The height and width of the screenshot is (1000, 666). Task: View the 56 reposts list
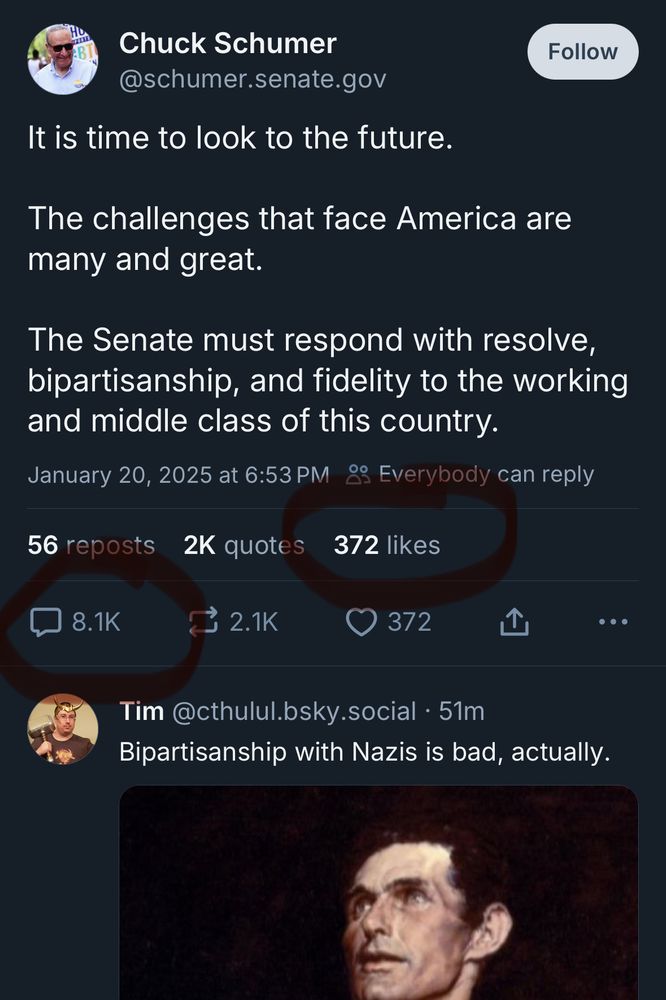coord(91,545)
